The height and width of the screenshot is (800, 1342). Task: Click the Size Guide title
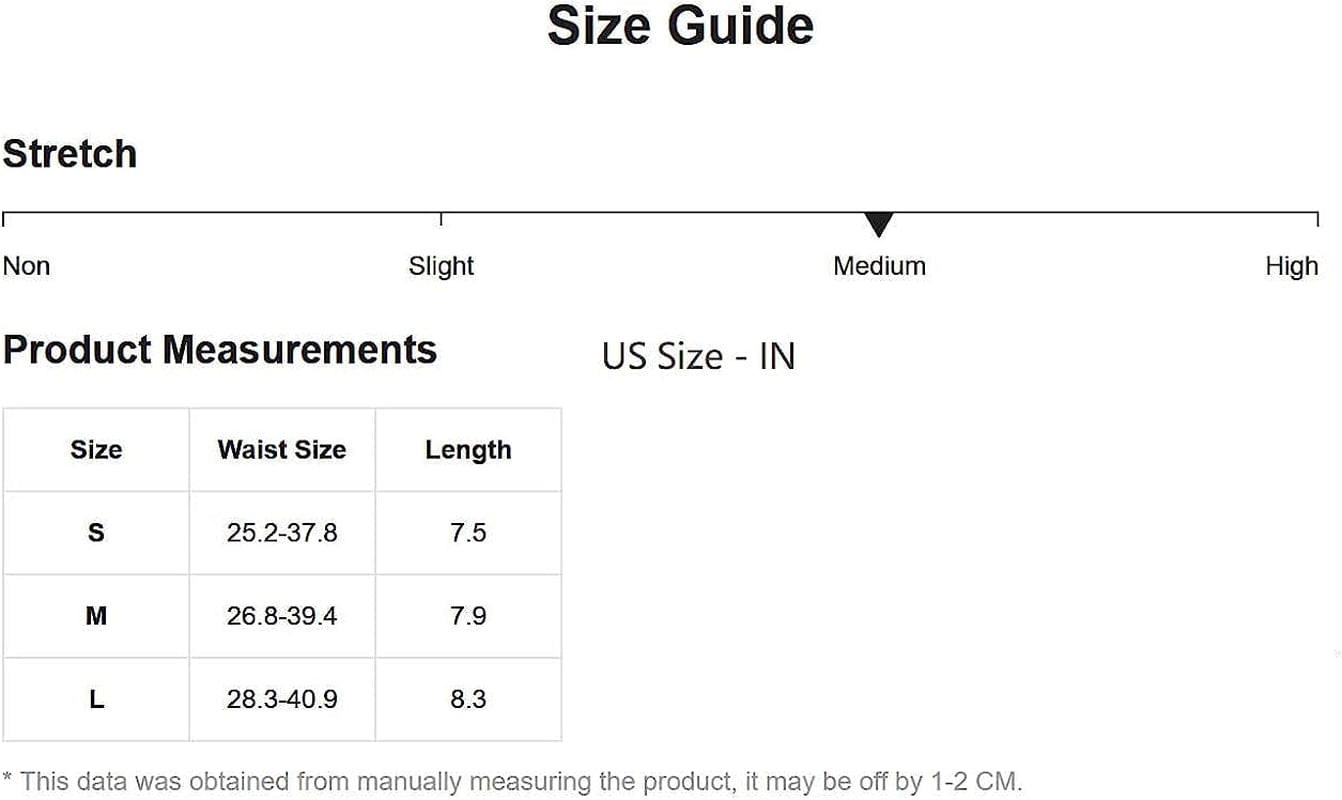[680, 27]
